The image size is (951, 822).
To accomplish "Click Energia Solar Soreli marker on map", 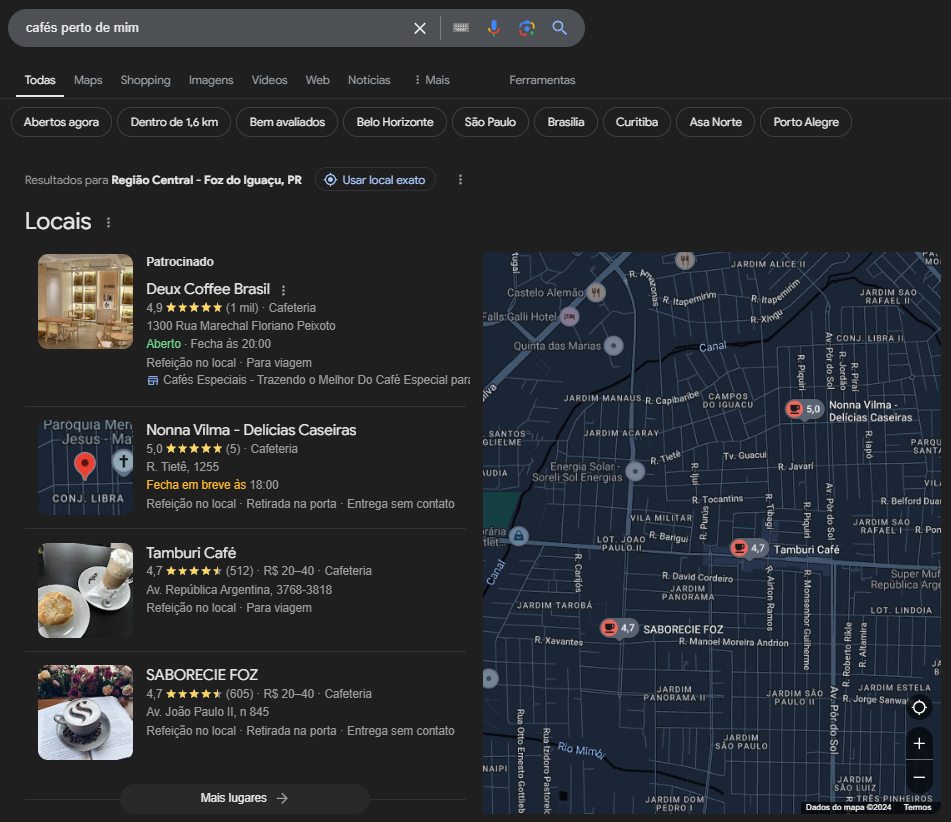I will [635, 471].
